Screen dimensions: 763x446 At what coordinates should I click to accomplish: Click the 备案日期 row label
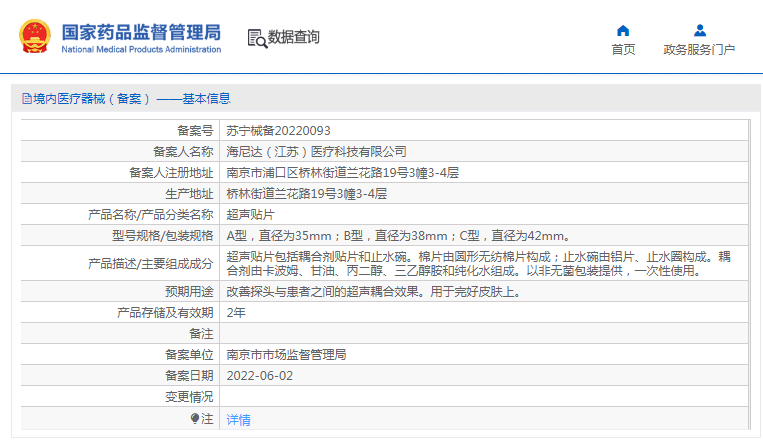189,376
